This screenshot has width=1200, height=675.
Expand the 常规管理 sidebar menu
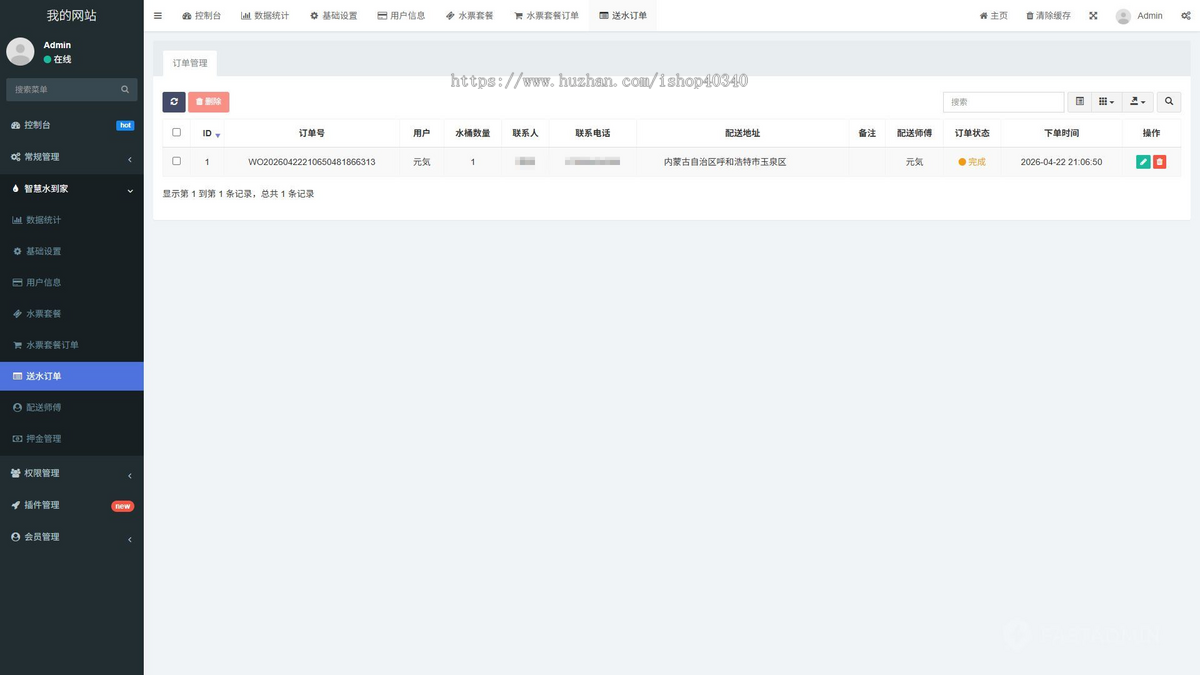(x=72, y=157)
